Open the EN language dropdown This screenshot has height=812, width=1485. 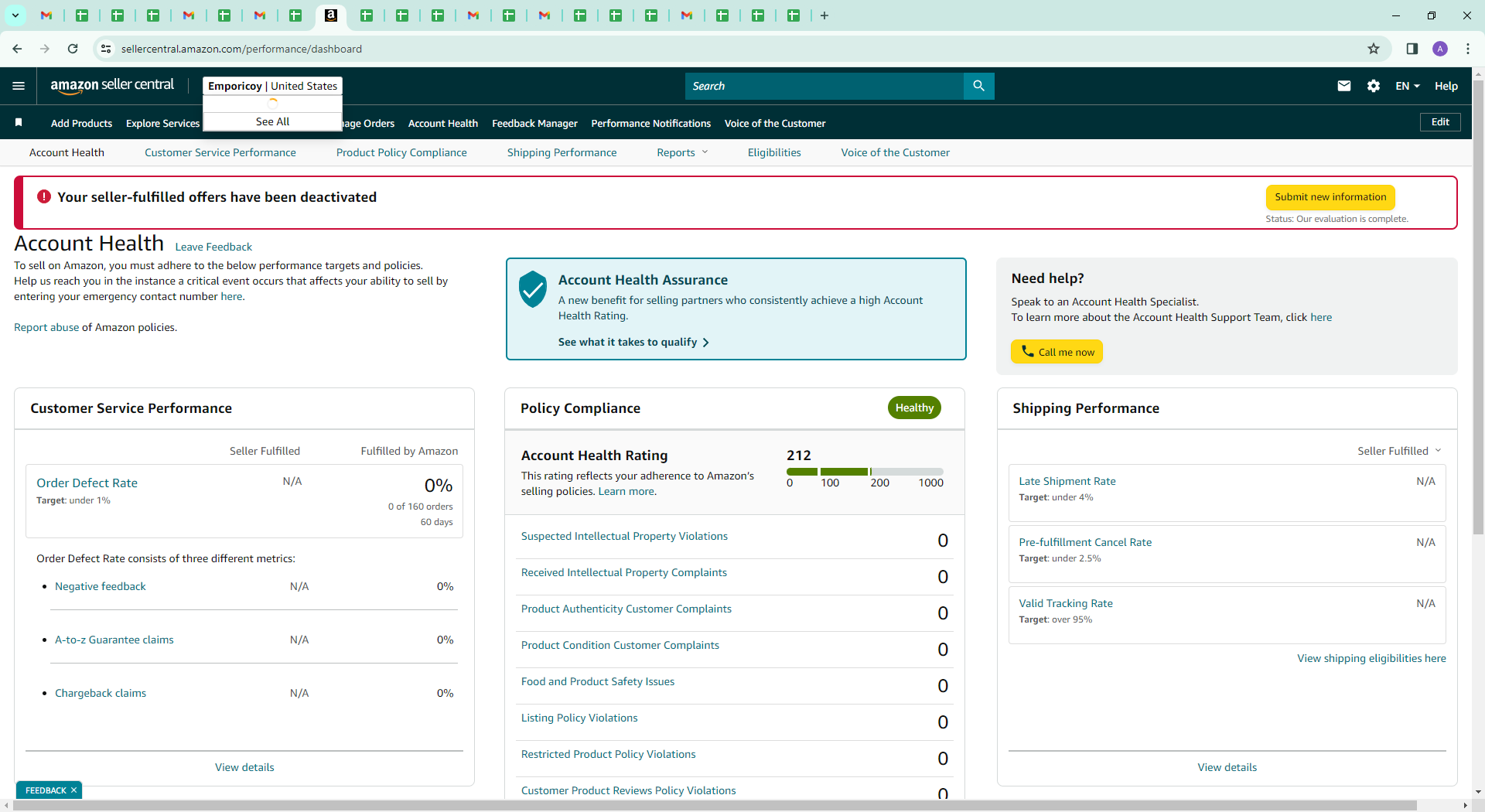[x=1408, y=86]
